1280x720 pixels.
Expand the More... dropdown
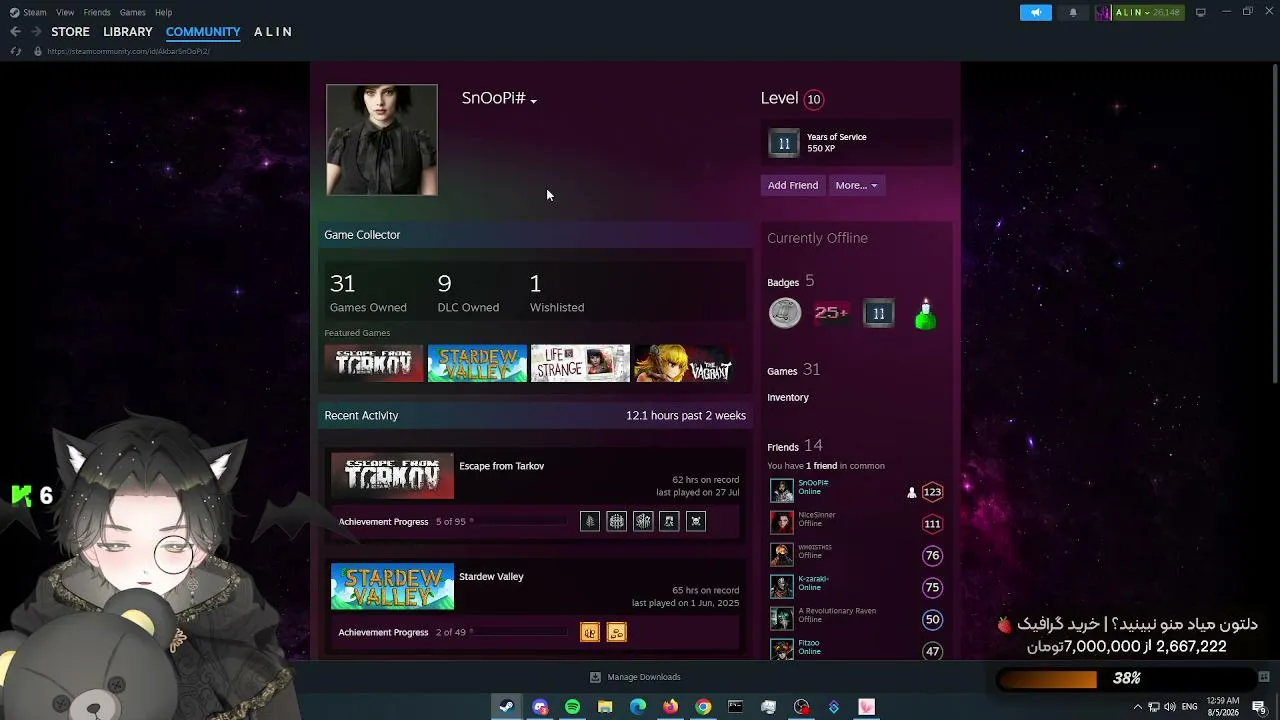856,185
